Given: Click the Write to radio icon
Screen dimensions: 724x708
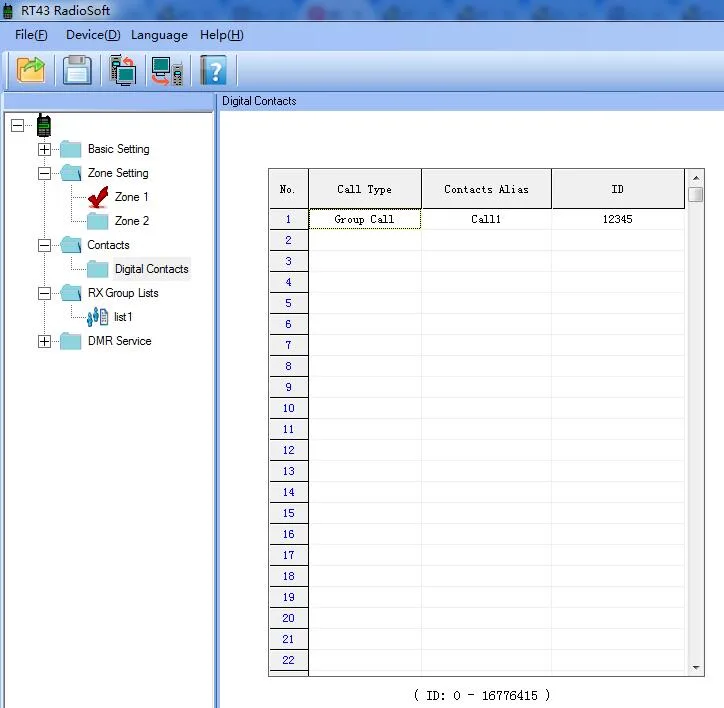Looking at the screenshot, I should [x=167, y=70].
